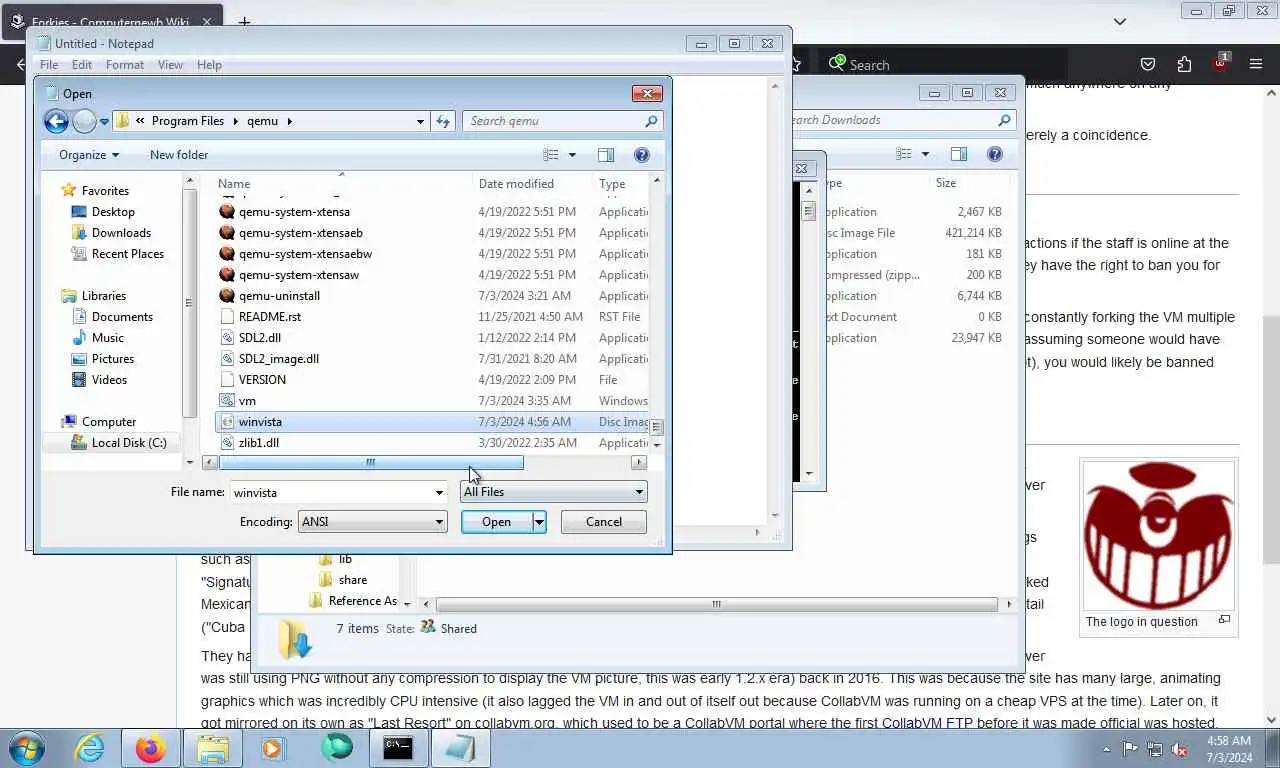Expand the qemu breadcrumb arrow

[x=290, y=121]
